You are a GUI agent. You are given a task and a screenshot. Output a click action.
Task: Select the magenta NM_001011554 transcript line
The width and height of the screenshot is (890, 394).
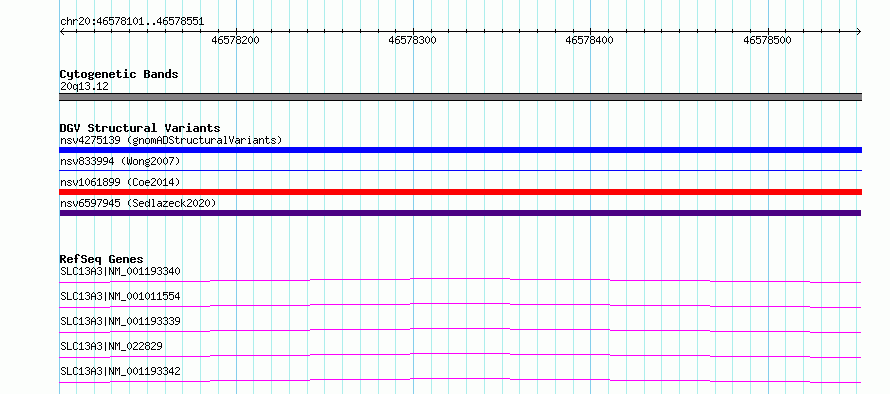[460, 305]
